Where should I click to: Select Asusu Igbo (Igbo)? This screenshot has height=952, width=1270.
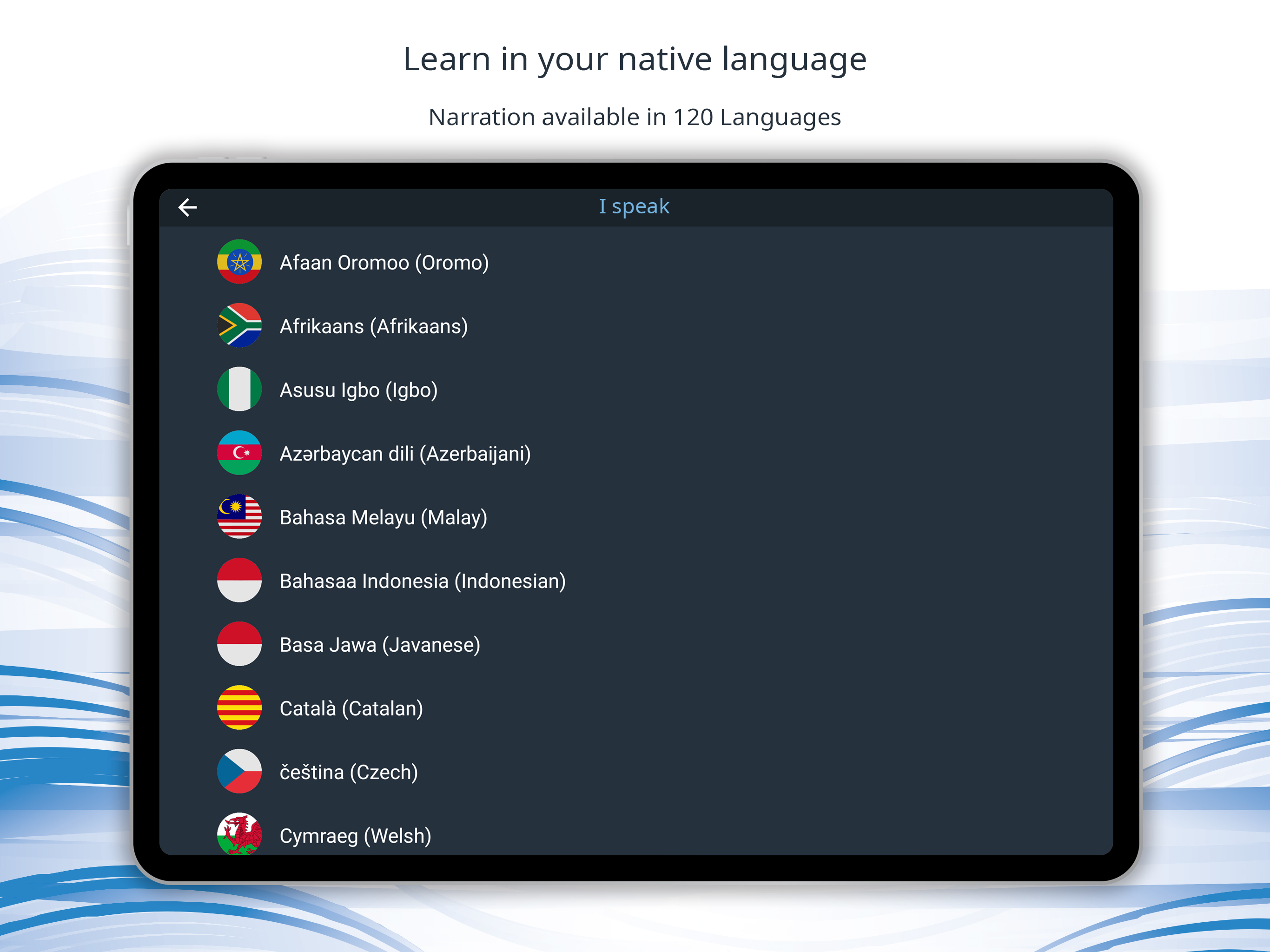click(359, 390)
